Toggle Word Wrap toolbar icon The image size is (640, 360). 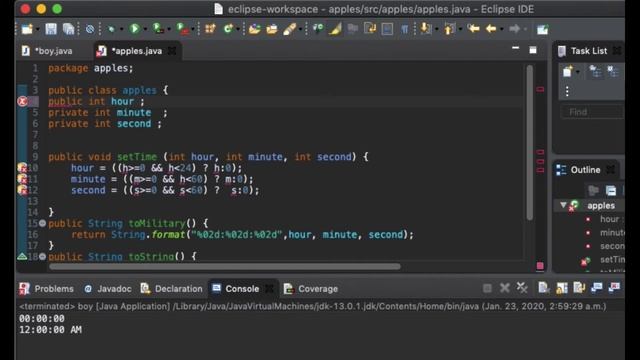[x=370, y=29]
